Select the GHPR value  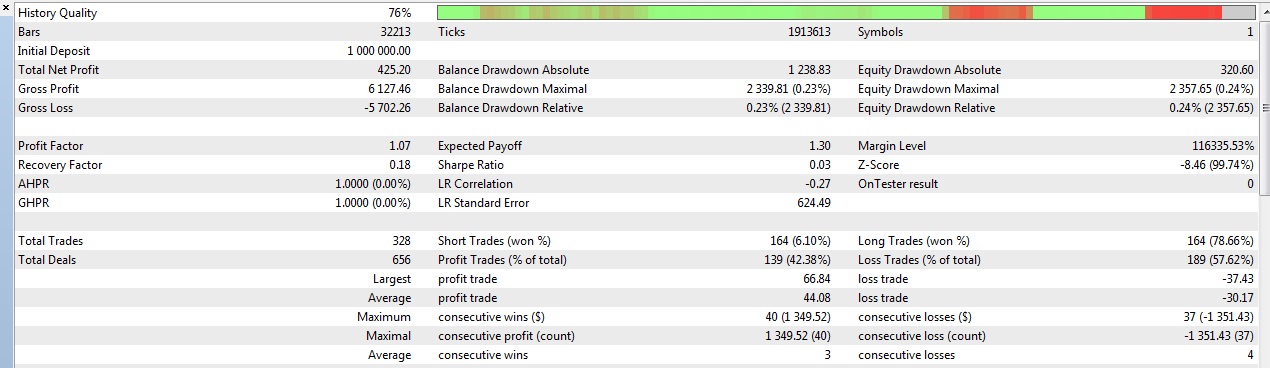pyautogui.click(x=374, y=203)
